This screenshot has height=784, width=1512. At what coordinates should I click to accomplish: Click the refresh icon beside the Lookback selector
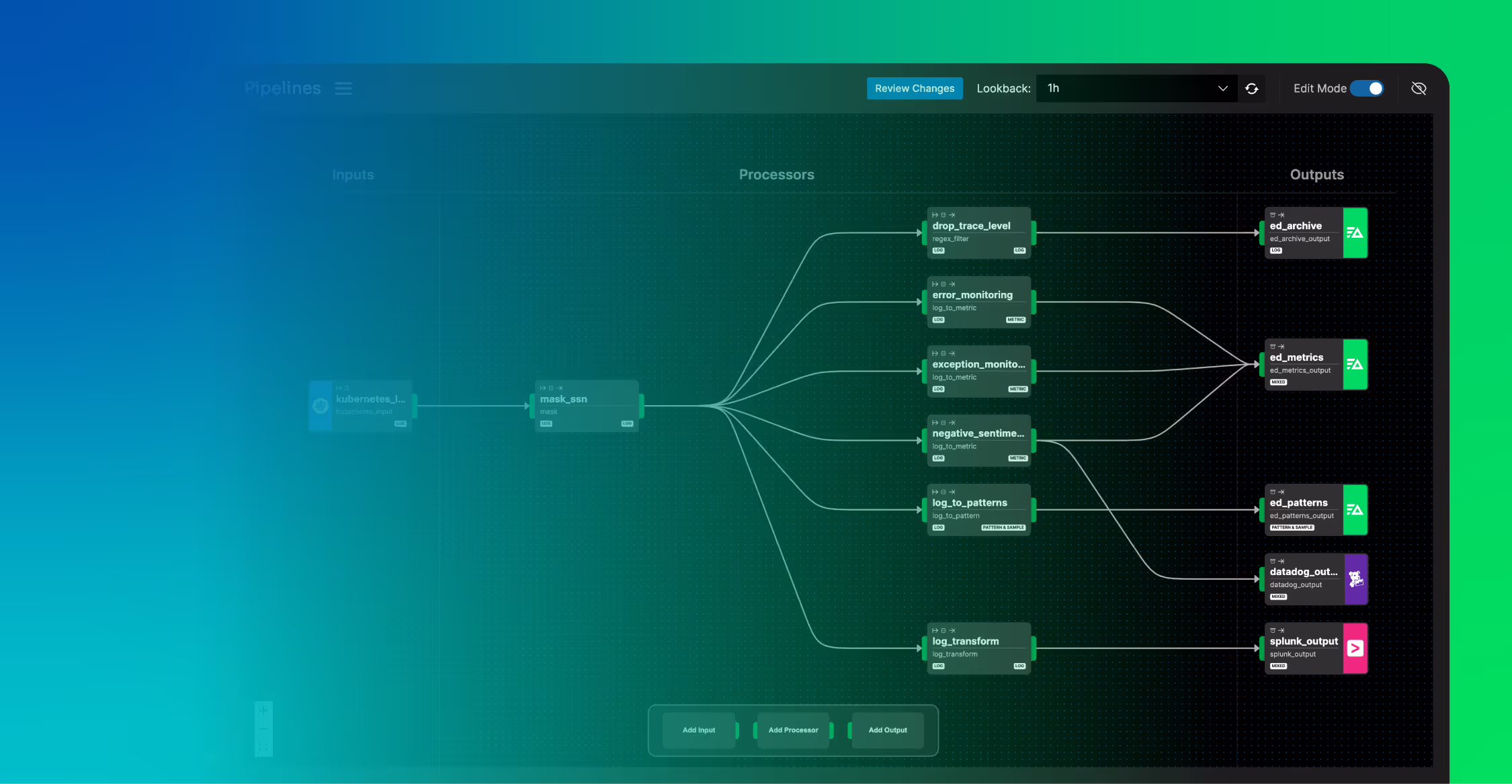(1251, 88)
